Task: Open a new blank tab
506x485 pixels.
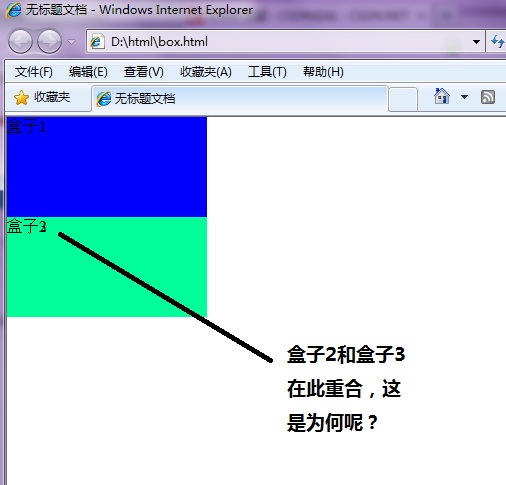Action: (403, 99)
